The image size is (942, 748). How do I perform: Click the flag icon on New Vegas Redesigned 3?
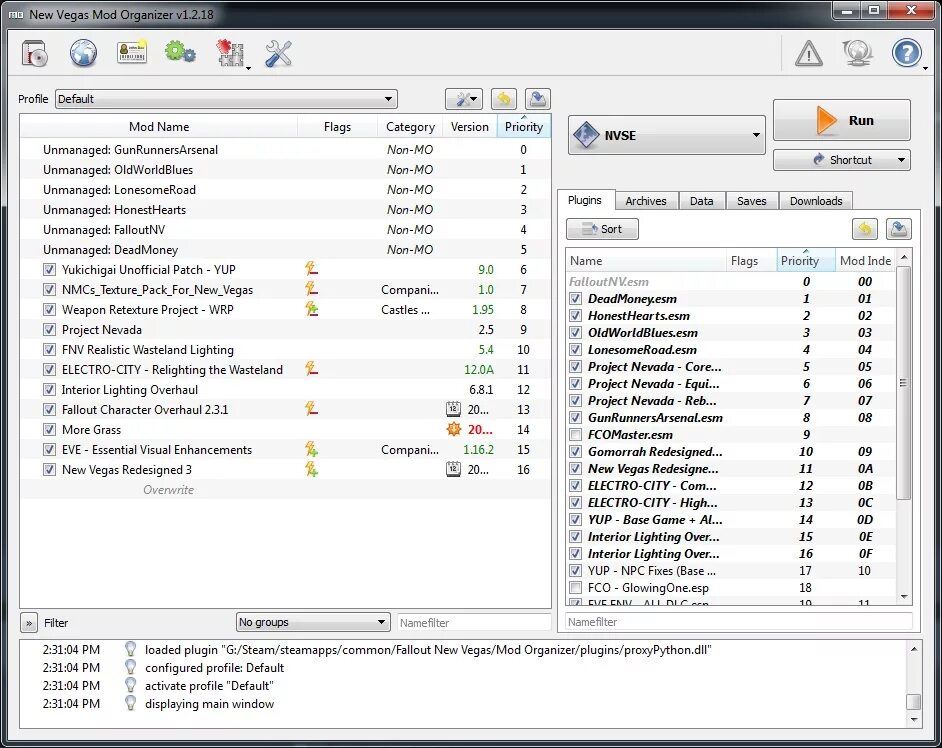pos(311,469)
